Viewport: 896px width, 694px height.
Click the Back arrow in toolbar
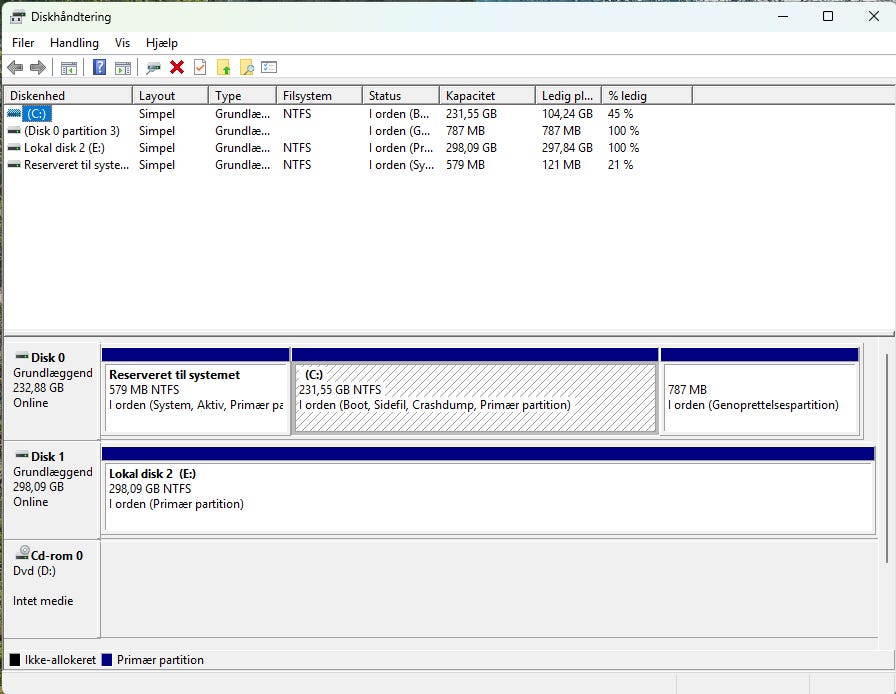pyautogui.click(x=15, y=67)
